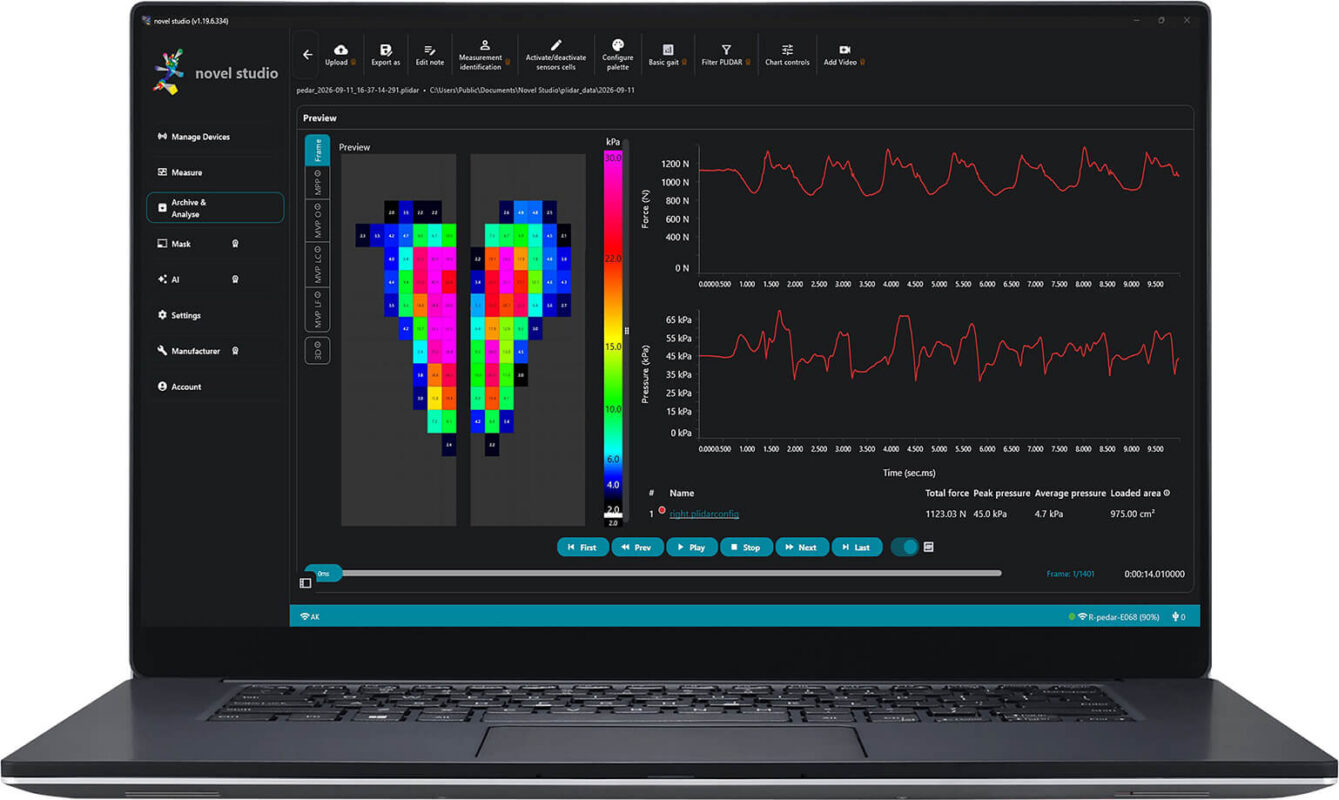Screen dimensions: 1339x800
Task: Click the 0ms frame slider handle
Action: click(x=323, y=573)
